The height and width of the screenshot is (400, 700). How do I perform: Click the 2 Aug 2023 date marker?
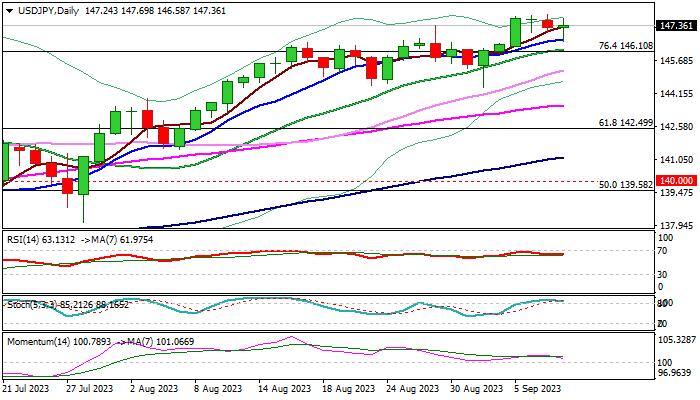(x=154, y=389)
